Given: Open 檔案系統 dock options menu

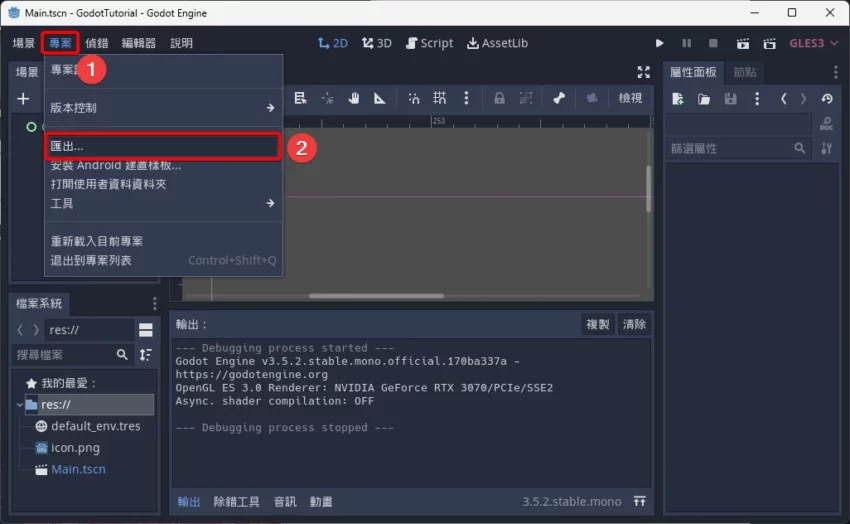Looking at the screenshot, I should (154, 303).
